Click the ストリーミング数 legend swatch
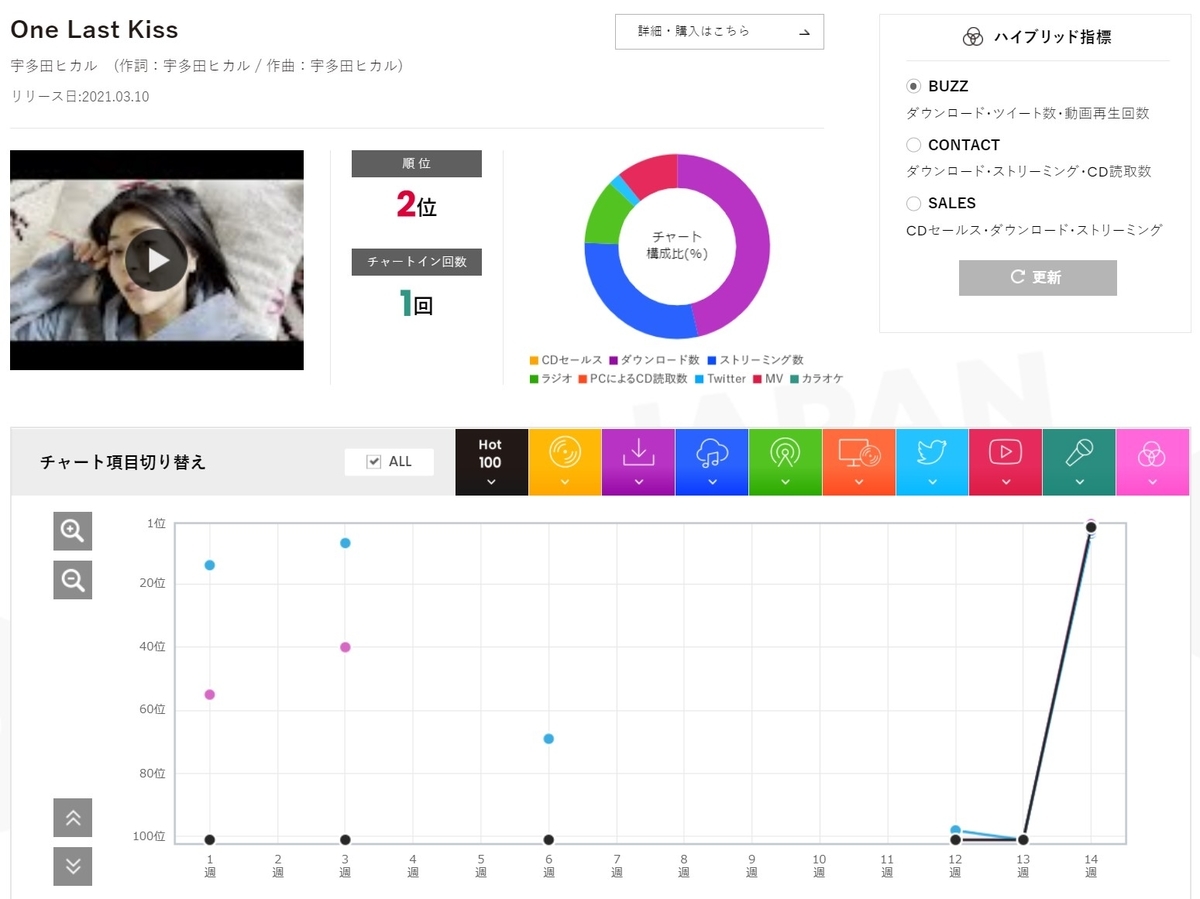Viewport: 1200px width, 899px height. pyautogui.click(x=711, y=360)
